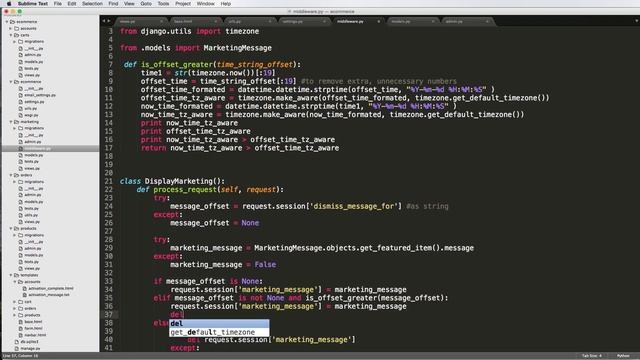
Task: Open the Project menu
Action: pos(182,4)
